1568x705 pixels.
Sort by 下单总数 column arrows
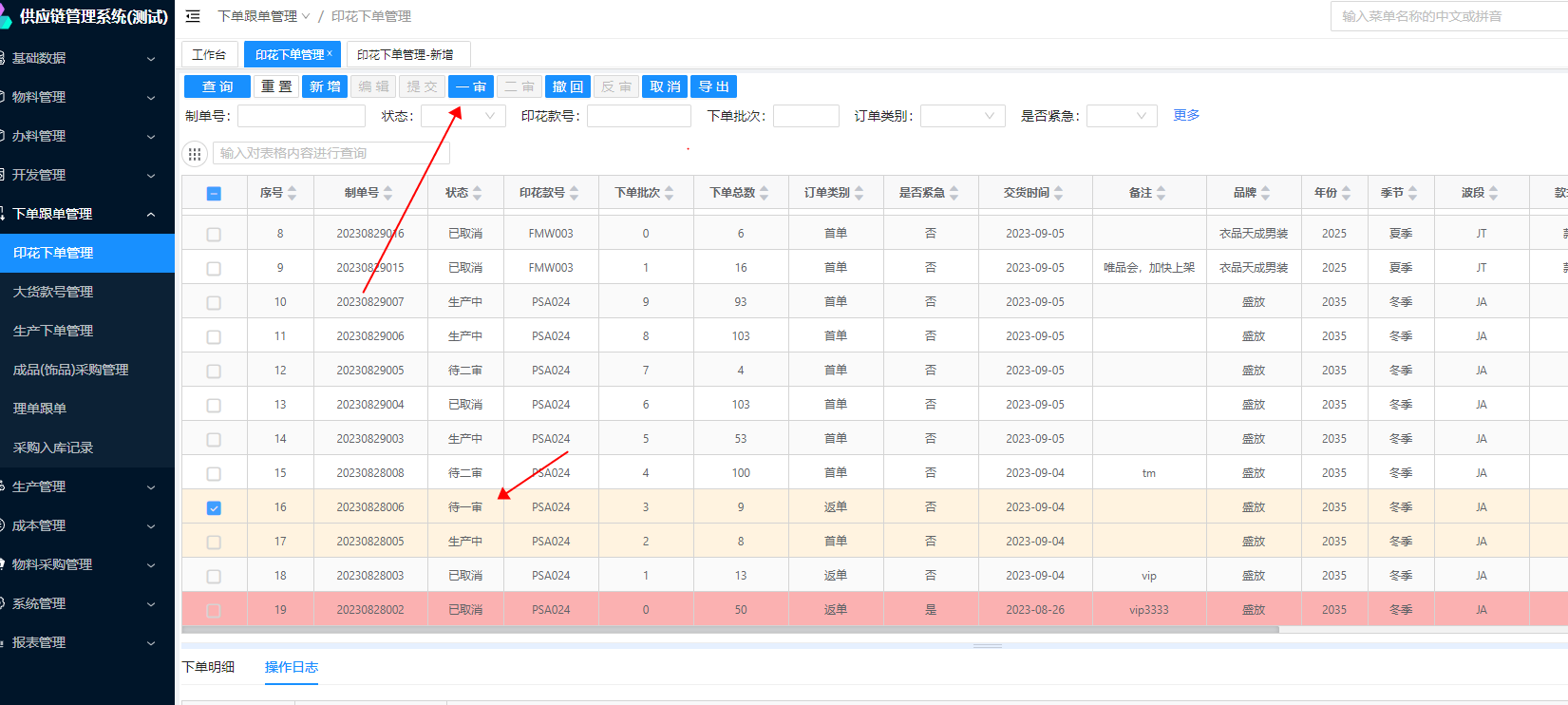[764, 193]
